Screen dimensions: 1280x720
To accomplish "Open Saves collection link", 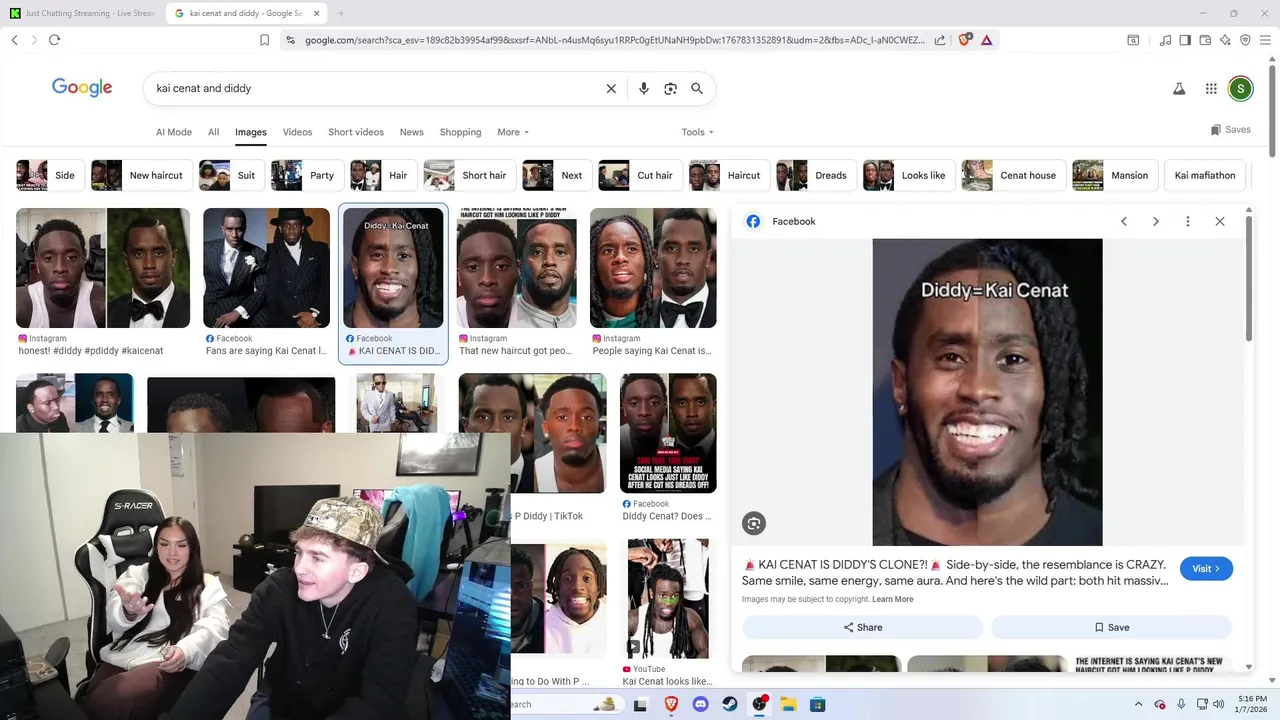I will point(1231,129).
